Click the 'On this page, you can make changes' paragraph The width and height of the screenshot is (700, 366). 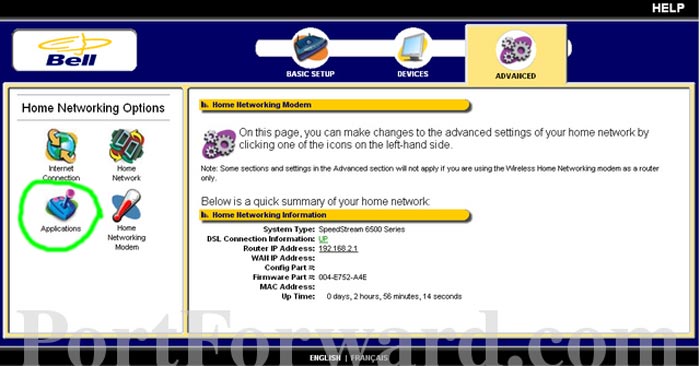tap(444, 139)
